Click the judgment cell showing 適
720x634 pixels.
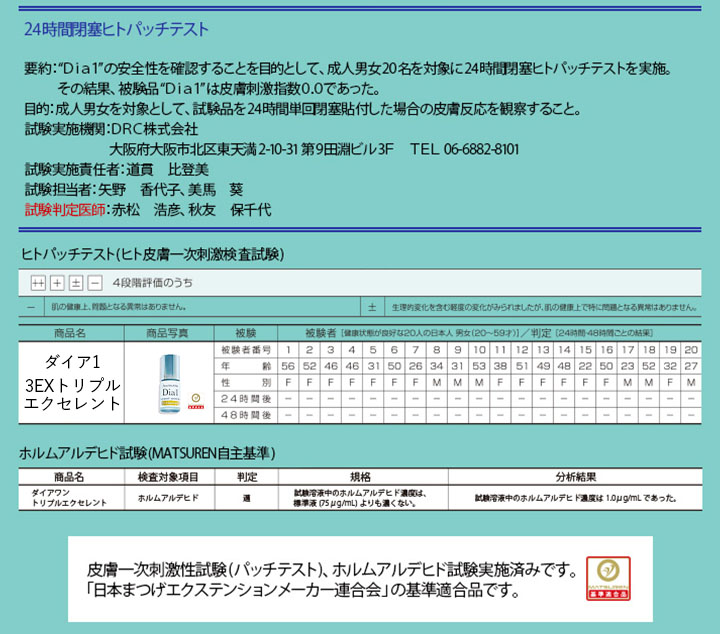(247, 498)
